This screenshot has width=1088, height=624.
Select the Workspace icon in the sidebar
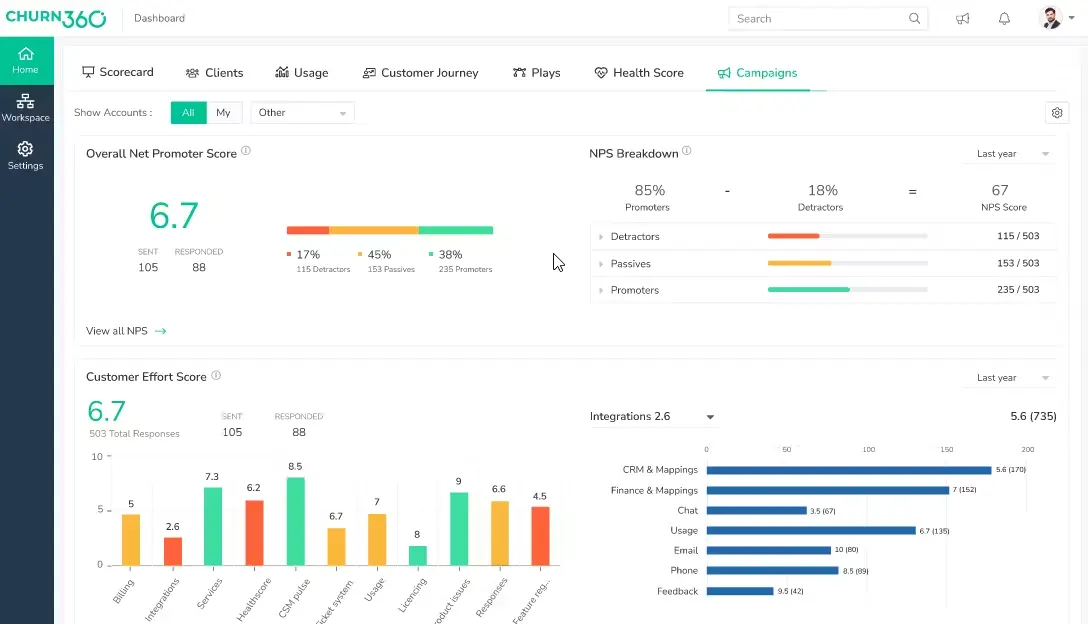tap(26, 105)
